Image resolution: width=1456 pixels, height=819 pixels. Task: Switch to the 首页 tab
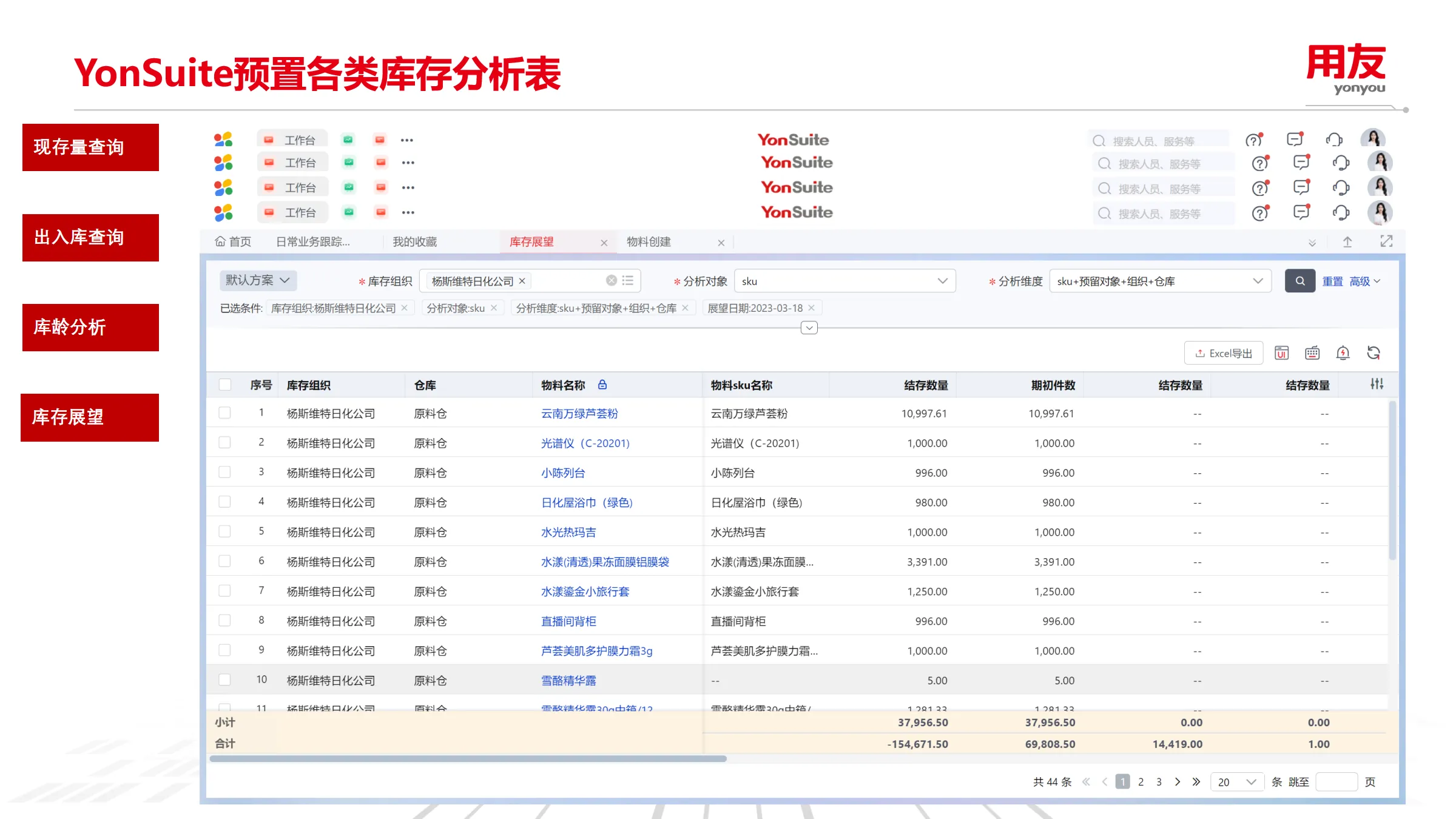[x=233, y=241]
